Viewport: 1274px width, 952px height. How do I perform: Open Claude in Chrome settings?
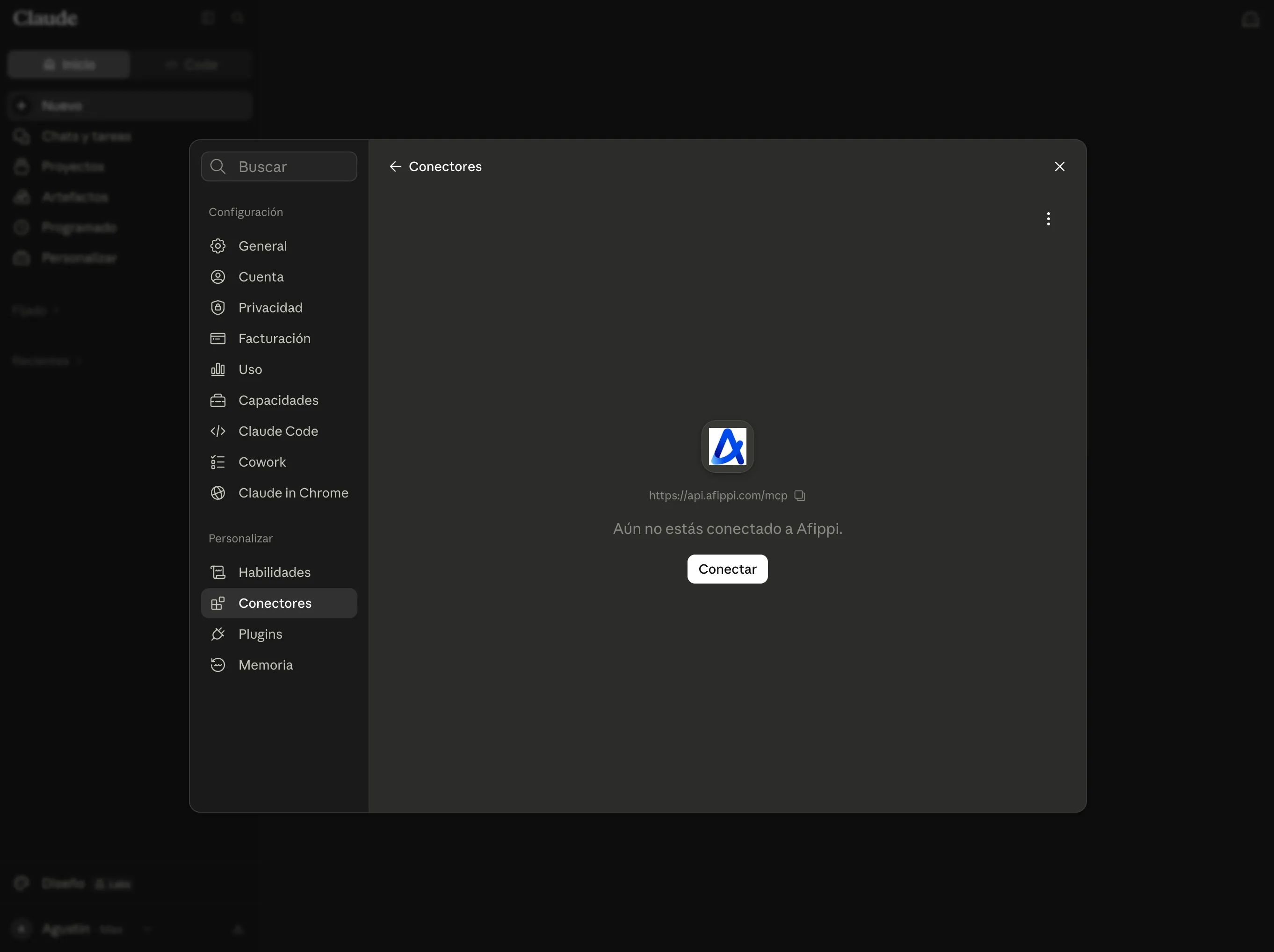[279, 493]
